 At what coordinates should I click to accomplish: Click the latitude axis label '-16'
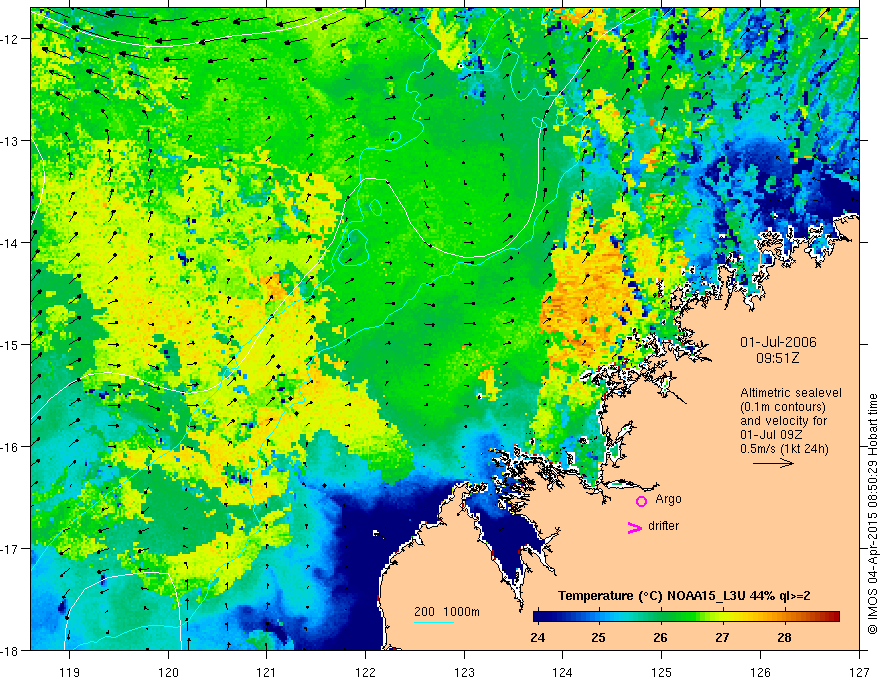[11, 447]
